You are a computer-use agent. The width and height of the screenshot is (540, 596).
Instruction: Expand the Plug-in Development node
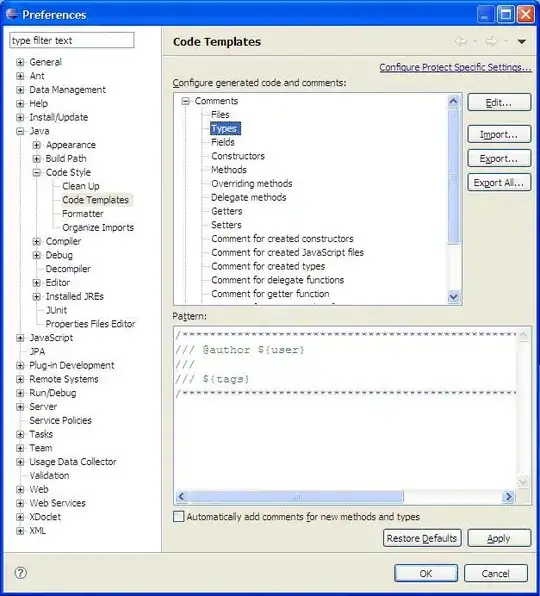click(20, 366)
